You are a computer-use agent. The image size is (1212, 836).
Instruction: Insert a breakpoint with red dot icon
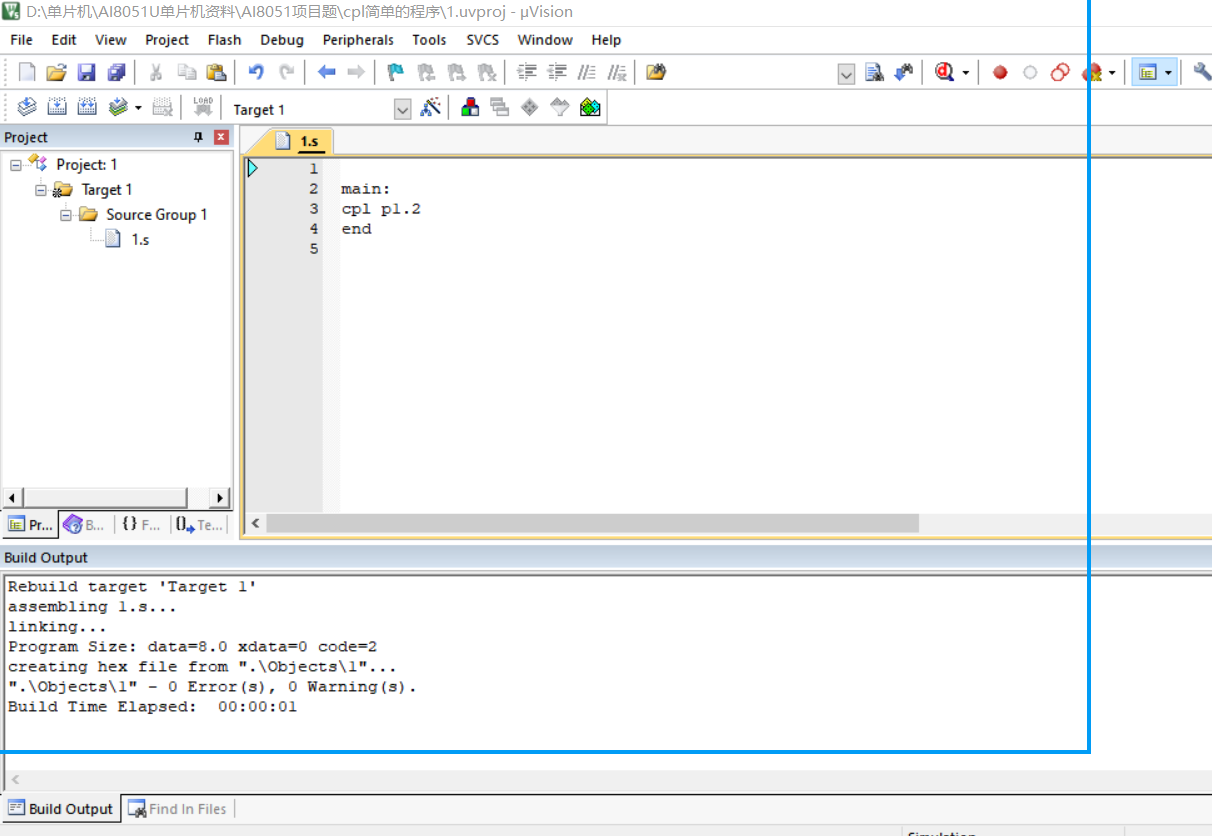[1000, 72]
